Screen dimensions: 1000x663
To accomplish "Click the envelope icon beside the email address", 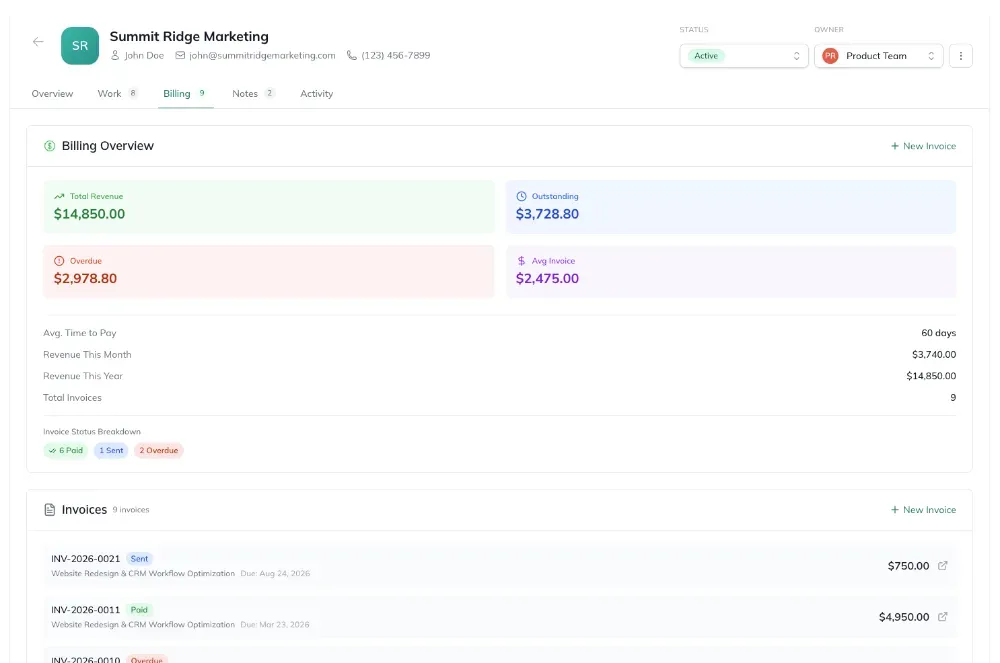I will (x=180, y=55).
